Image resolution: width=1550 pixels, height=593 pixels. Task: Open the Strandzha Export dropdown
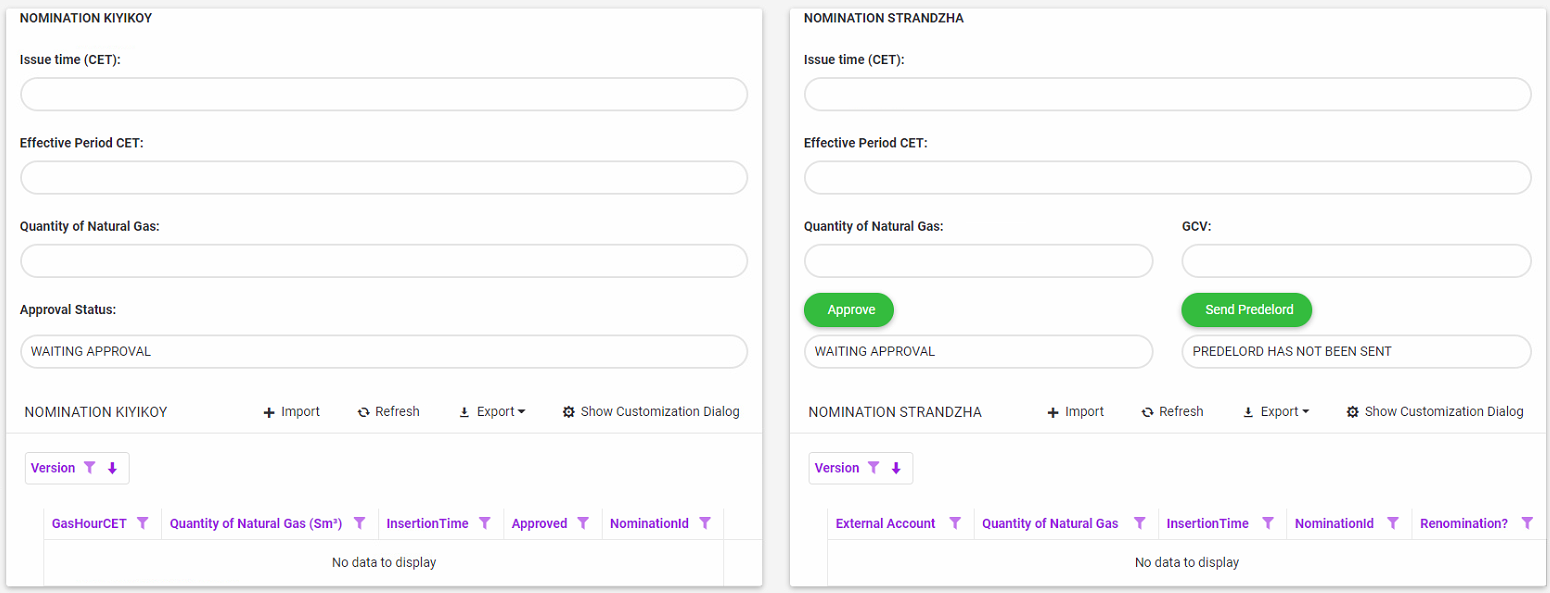1276,412
